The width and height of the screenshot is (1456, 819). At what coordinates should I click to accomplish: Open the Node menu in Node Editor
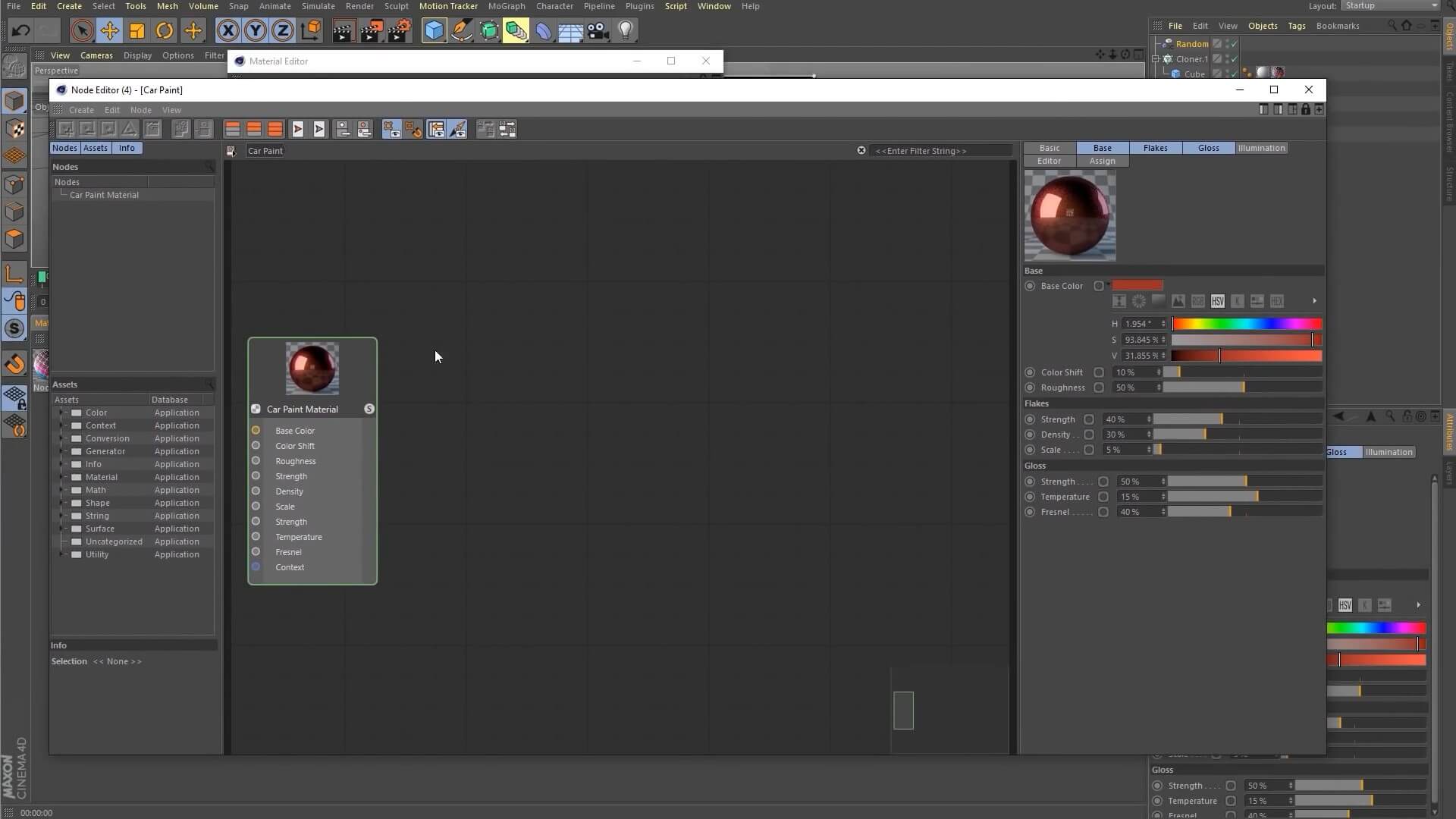point(140,110)
